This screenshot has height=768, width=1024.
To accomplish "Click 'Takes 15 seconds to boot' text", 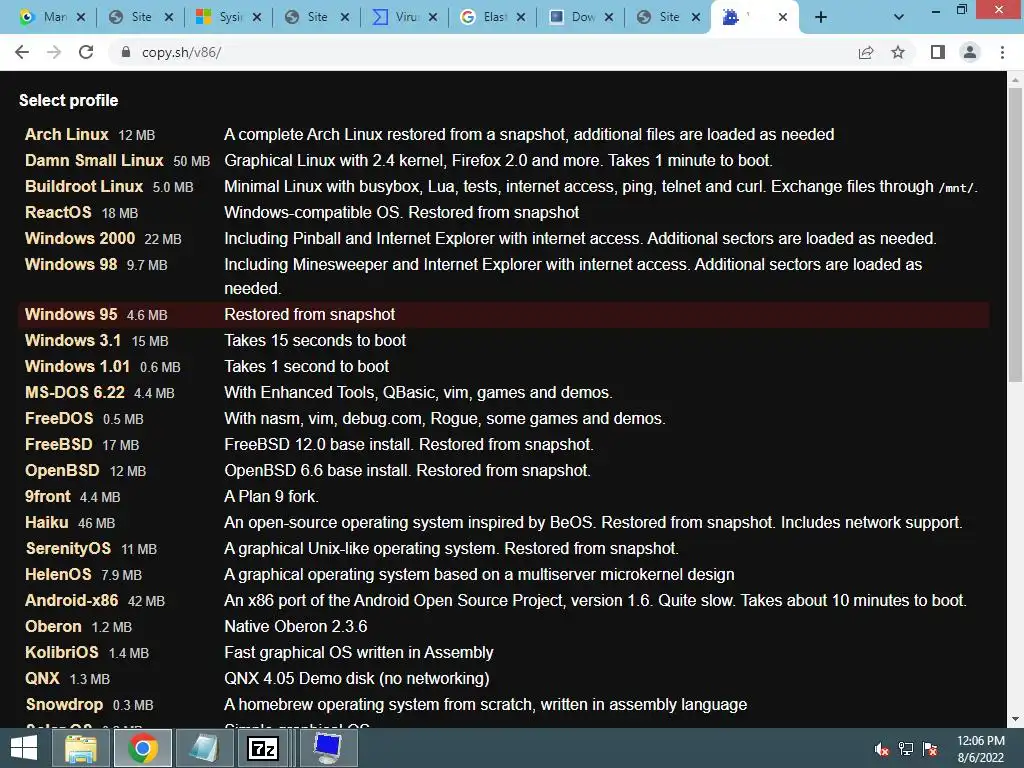I will tap(315, 341).
